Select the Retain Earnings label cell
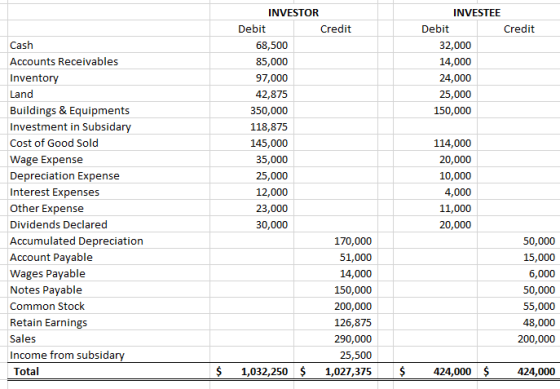The image size is (560, 389). tap(48, 323)
